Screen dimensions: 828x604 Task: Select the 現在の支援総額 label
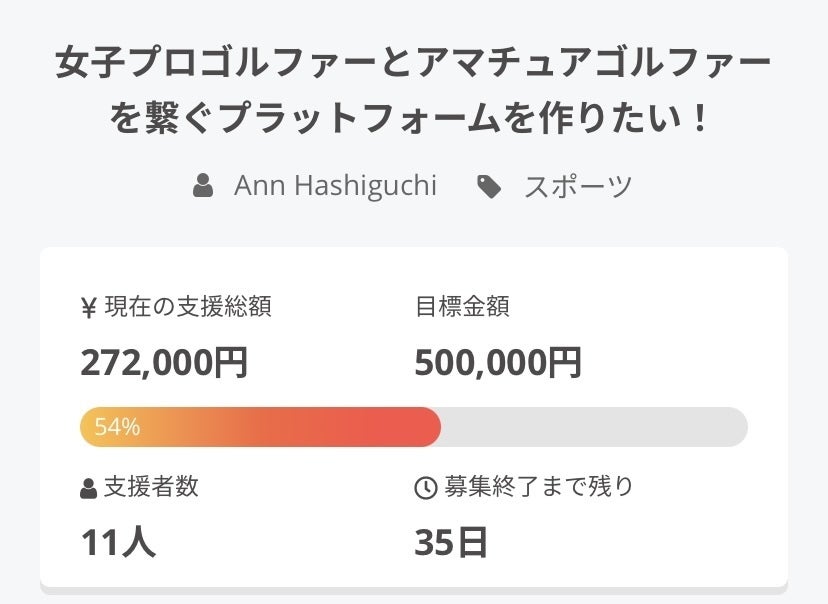[187, 307]
